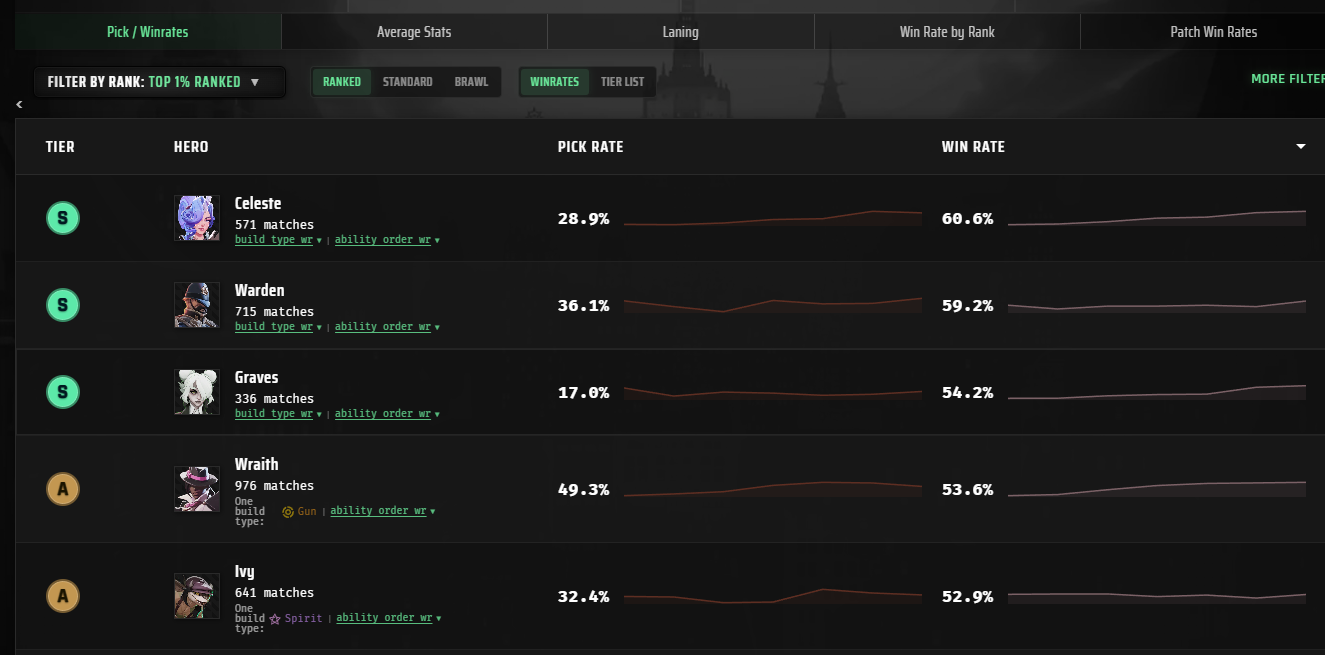1325x655 pixels.
Task: Switch to Winrates view
Action: (555, 82)
